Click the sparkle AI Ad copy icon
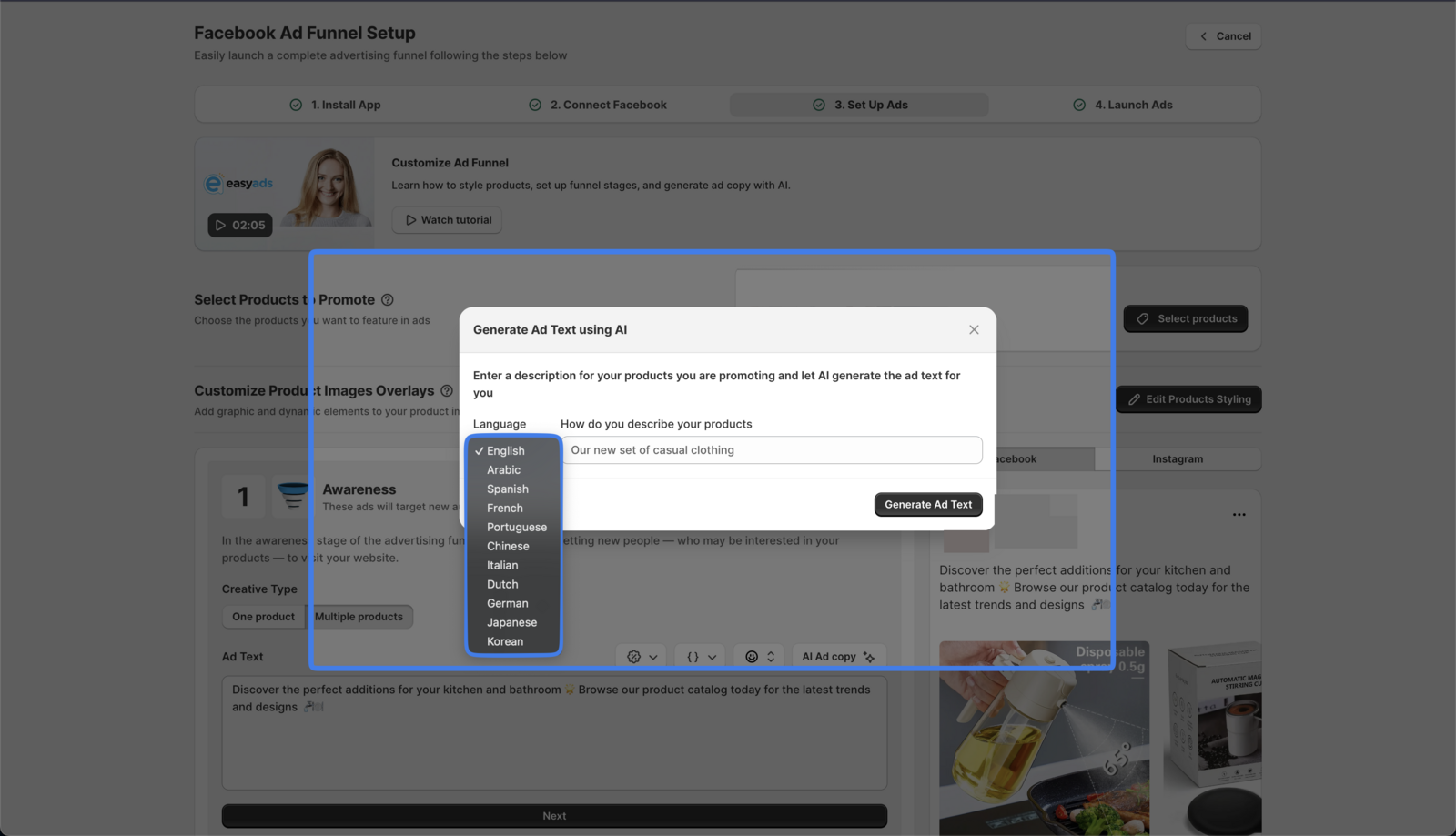The image size is (1456, 836). pos(868,656)
